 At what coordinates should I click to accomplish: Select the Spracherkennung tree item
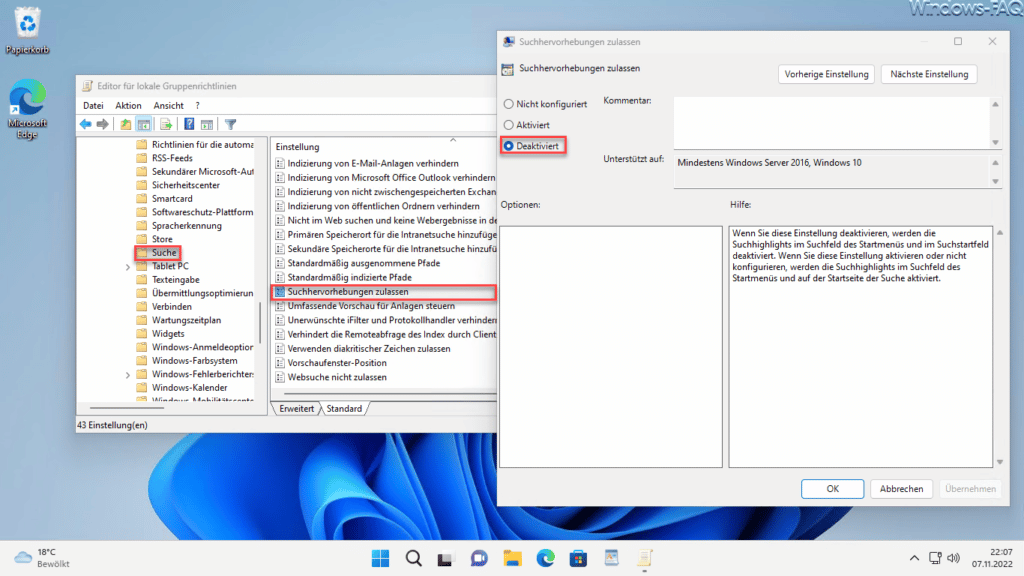[187, 225]
